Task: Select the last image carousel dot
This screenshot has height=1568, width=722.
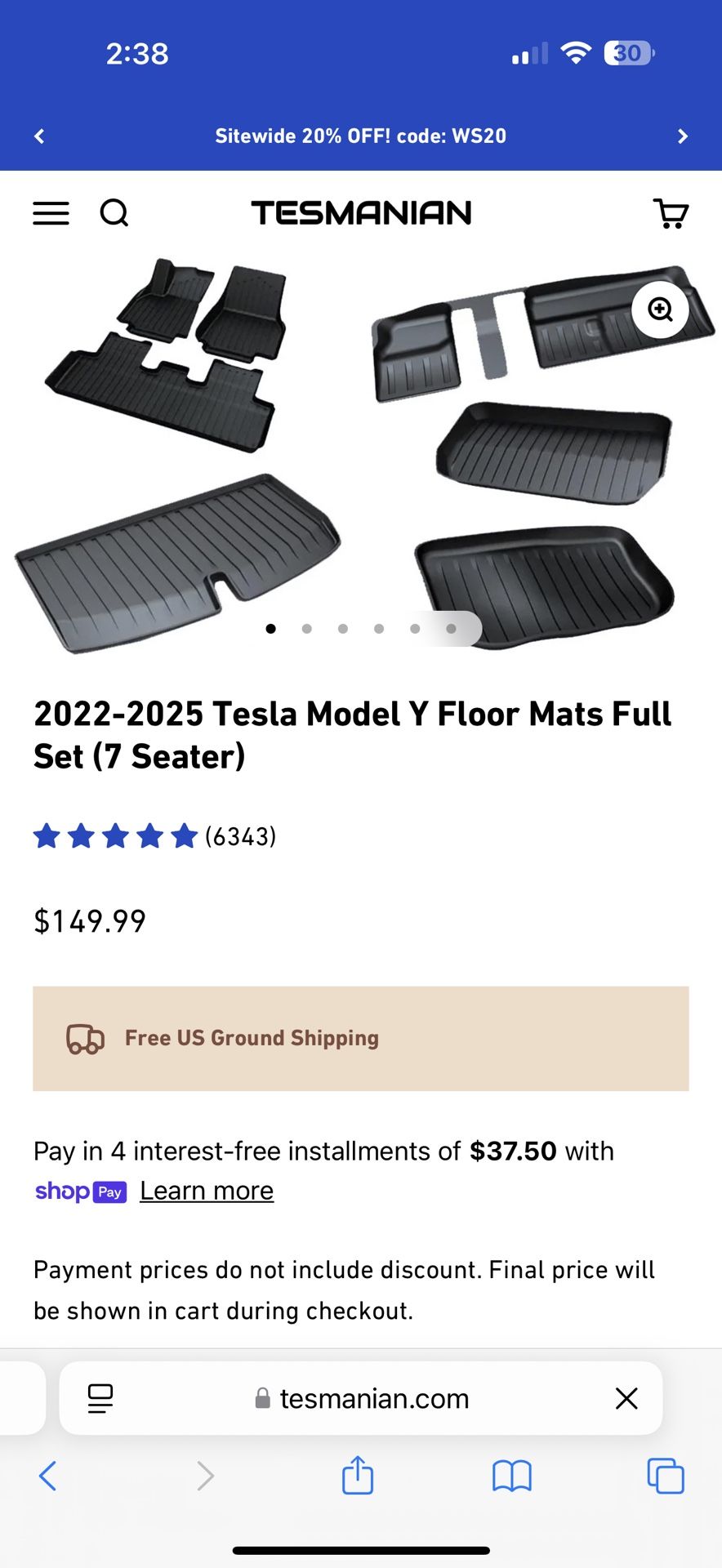Action: pyautogui.click(x=451, y=629)
